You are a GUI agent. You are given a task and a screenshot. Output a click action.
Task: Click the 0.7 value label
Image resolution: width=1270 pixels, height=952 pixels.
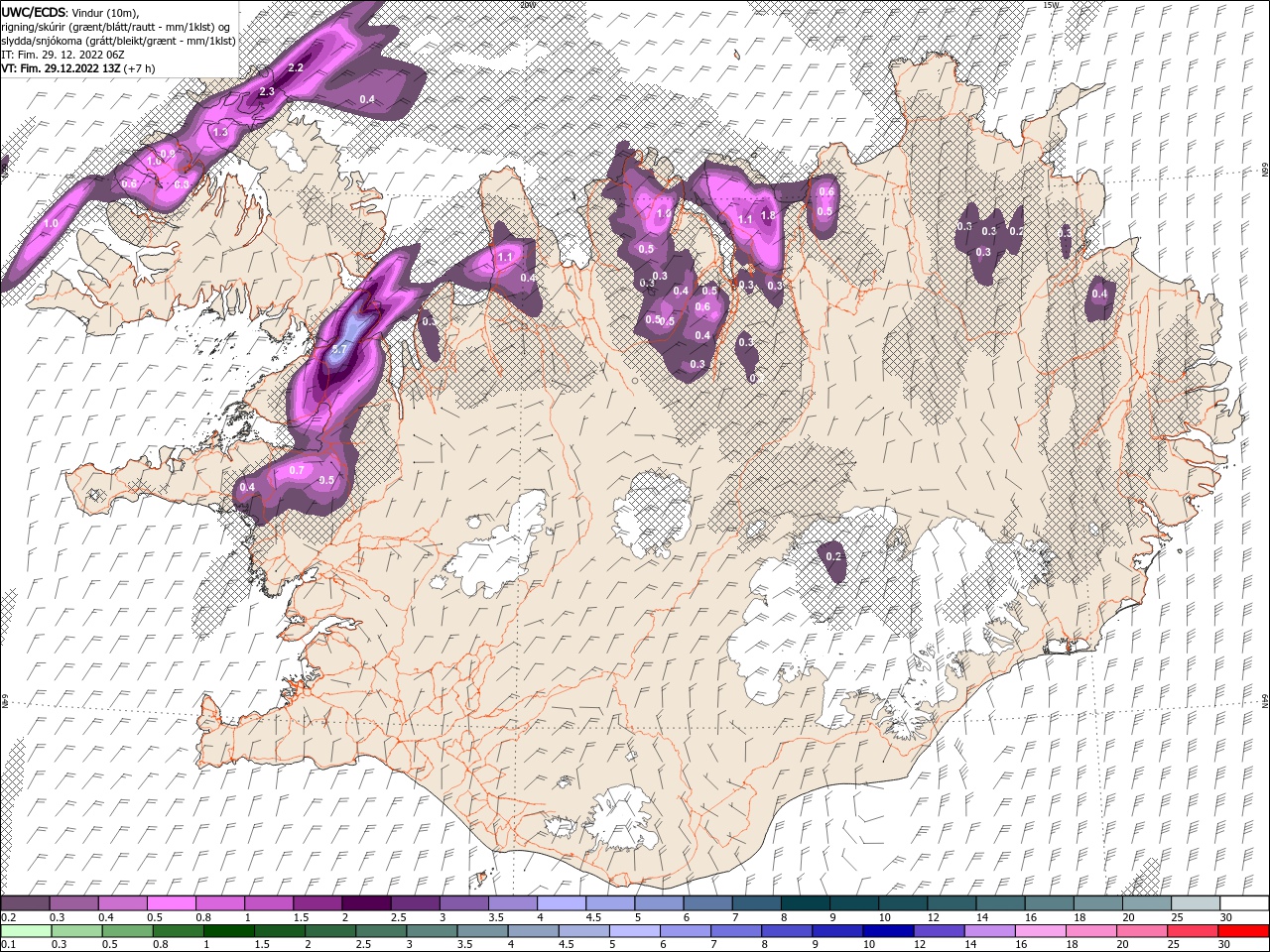tap(297, 470)
